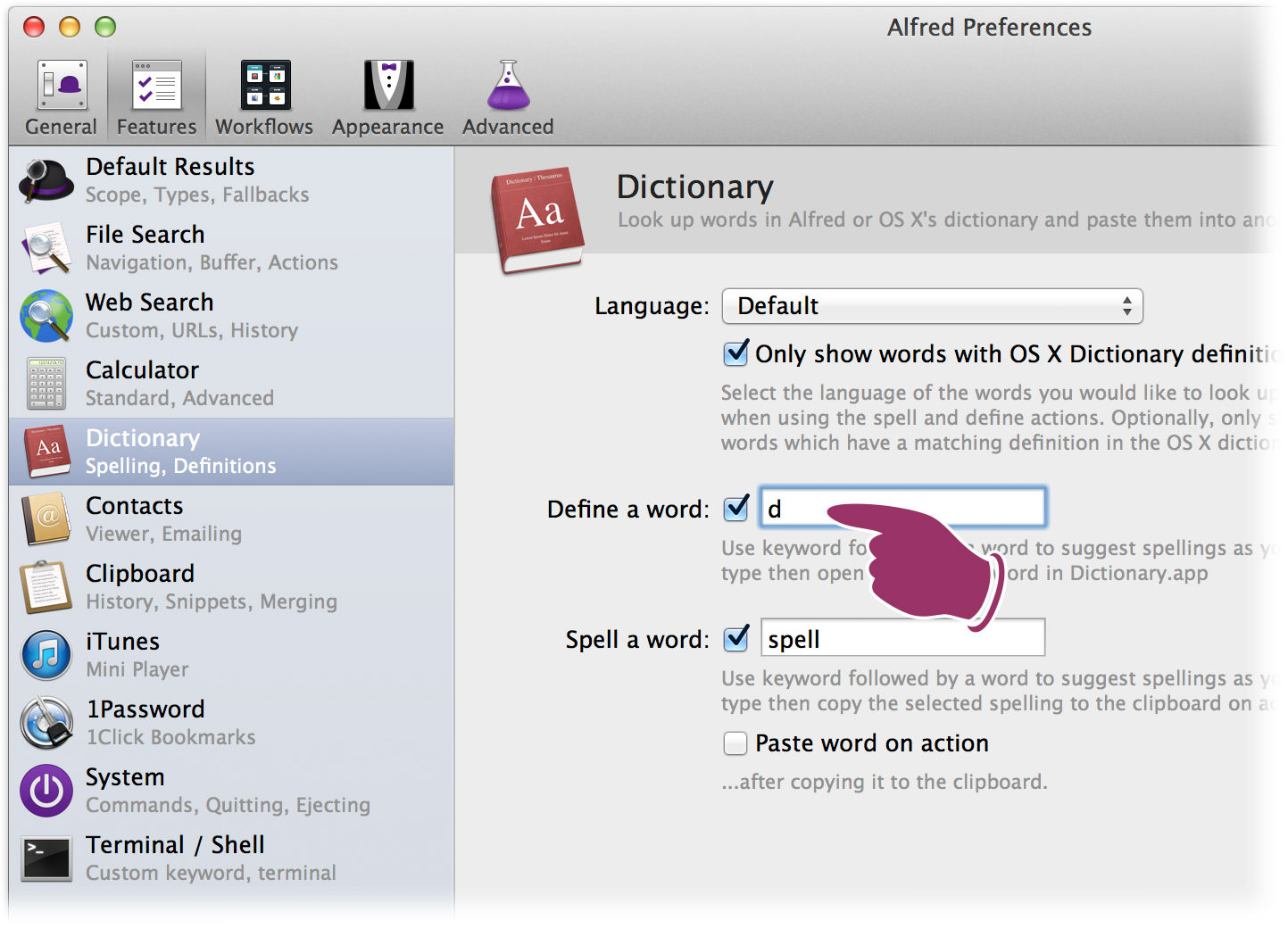The height and width of the screenshot is (929, 1288).
Task: Focus the Define a word keyword field
Action: click(902, 508)
